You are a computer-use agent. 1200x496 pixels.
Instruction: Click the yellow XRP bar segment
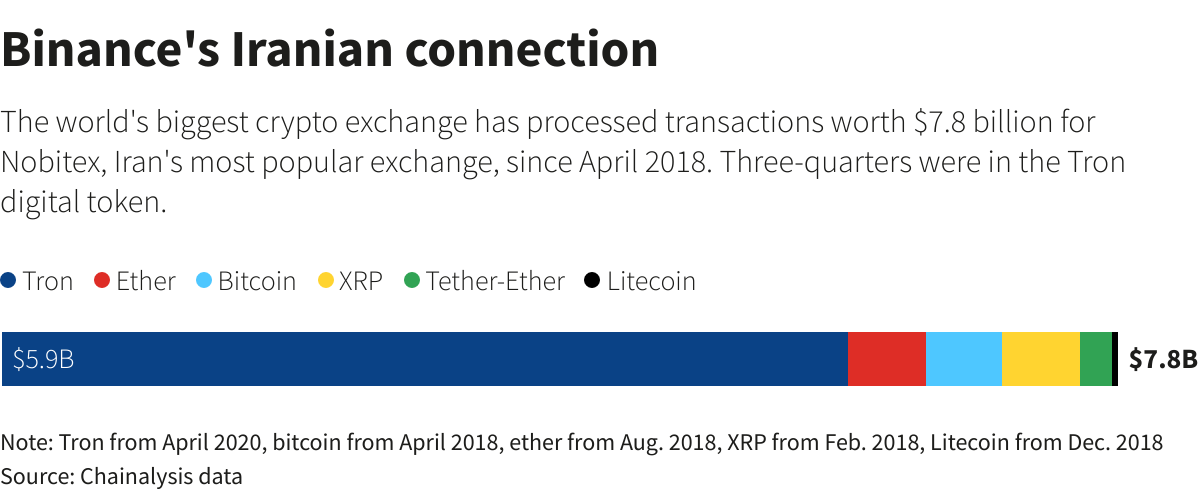point(1041,359)
